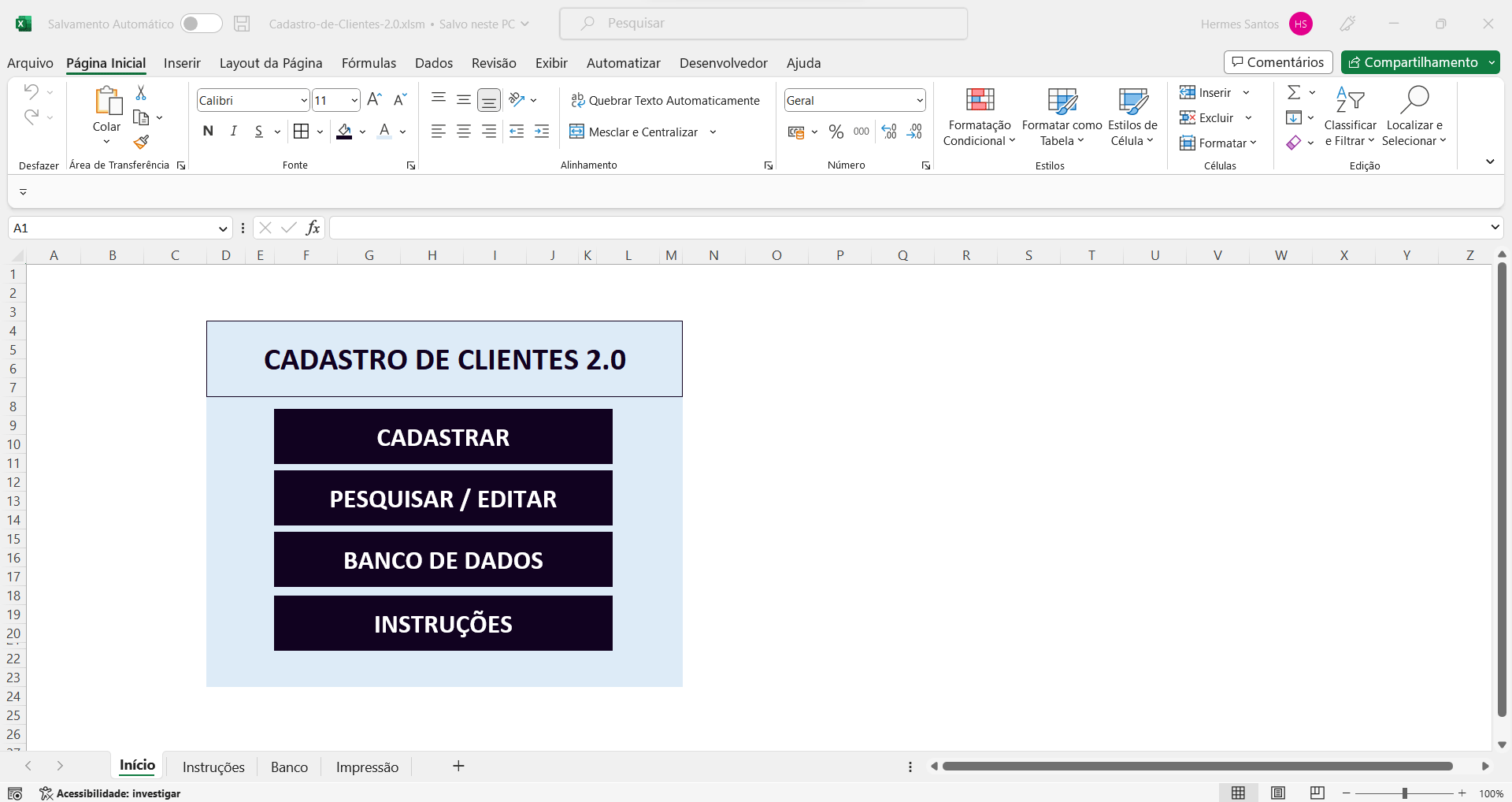Click the Cut scissors icon
This screenshot has width=1512, height=802.
[141, 93]
